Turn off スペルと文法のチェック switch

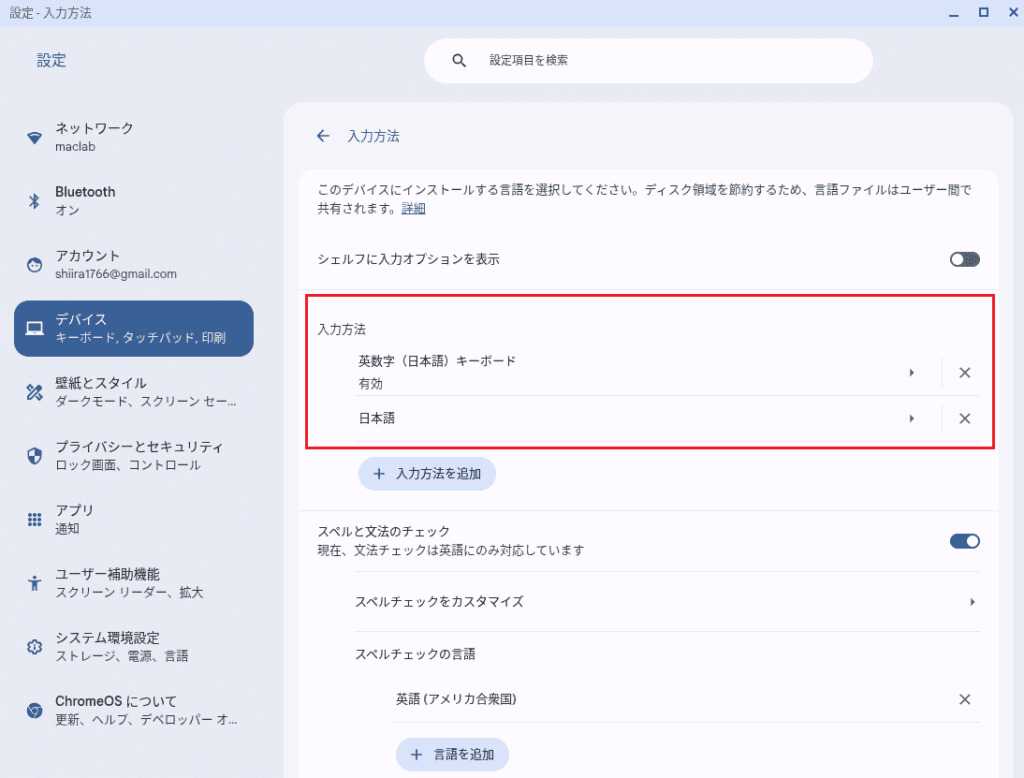click(965, 541)
